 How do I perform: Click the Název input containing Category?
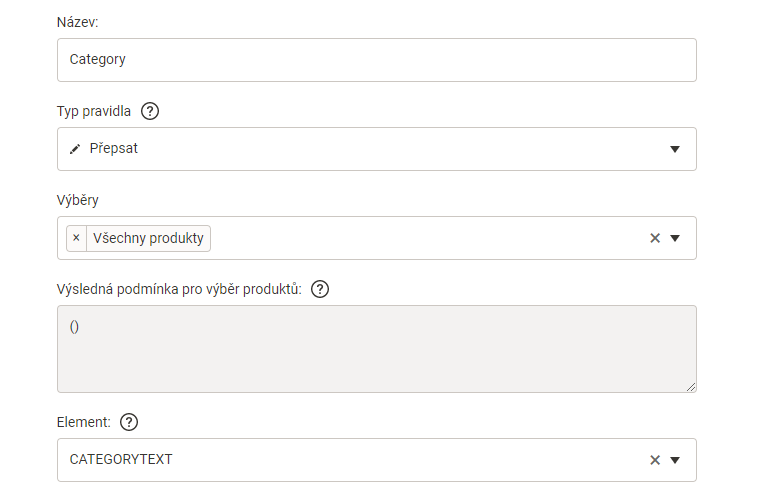pyautogui.click(x=376, y=60)
